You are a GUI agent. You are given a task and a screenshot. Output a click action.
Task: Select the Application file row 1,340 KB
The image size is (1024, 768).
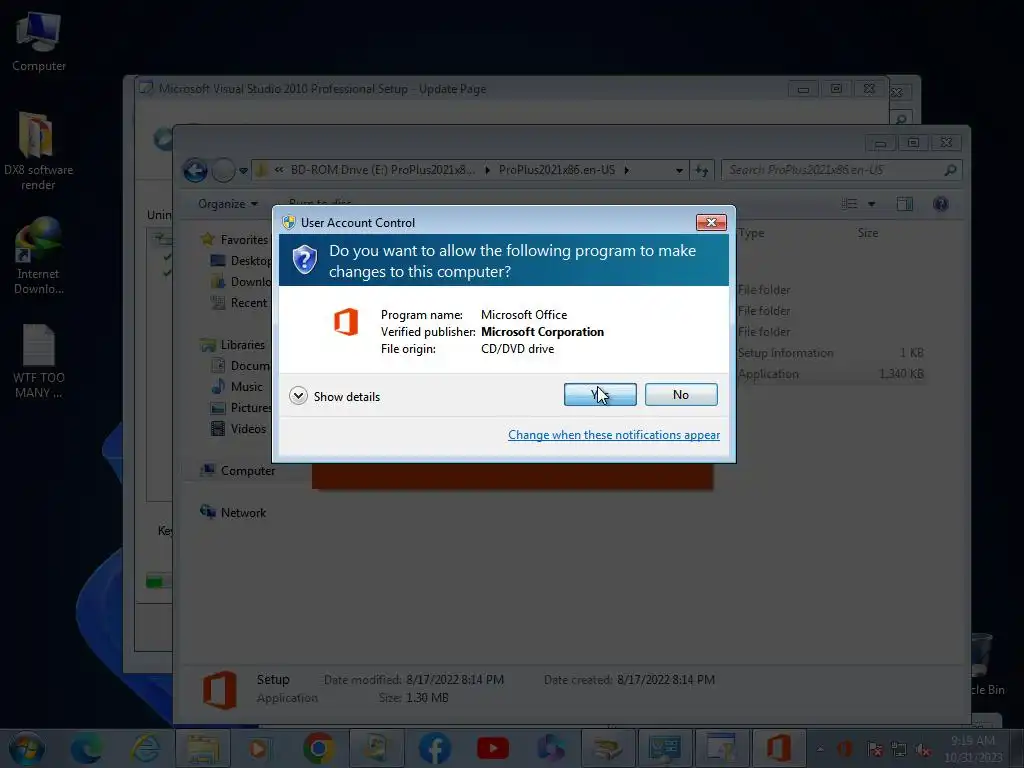click(x=831, y=374)
